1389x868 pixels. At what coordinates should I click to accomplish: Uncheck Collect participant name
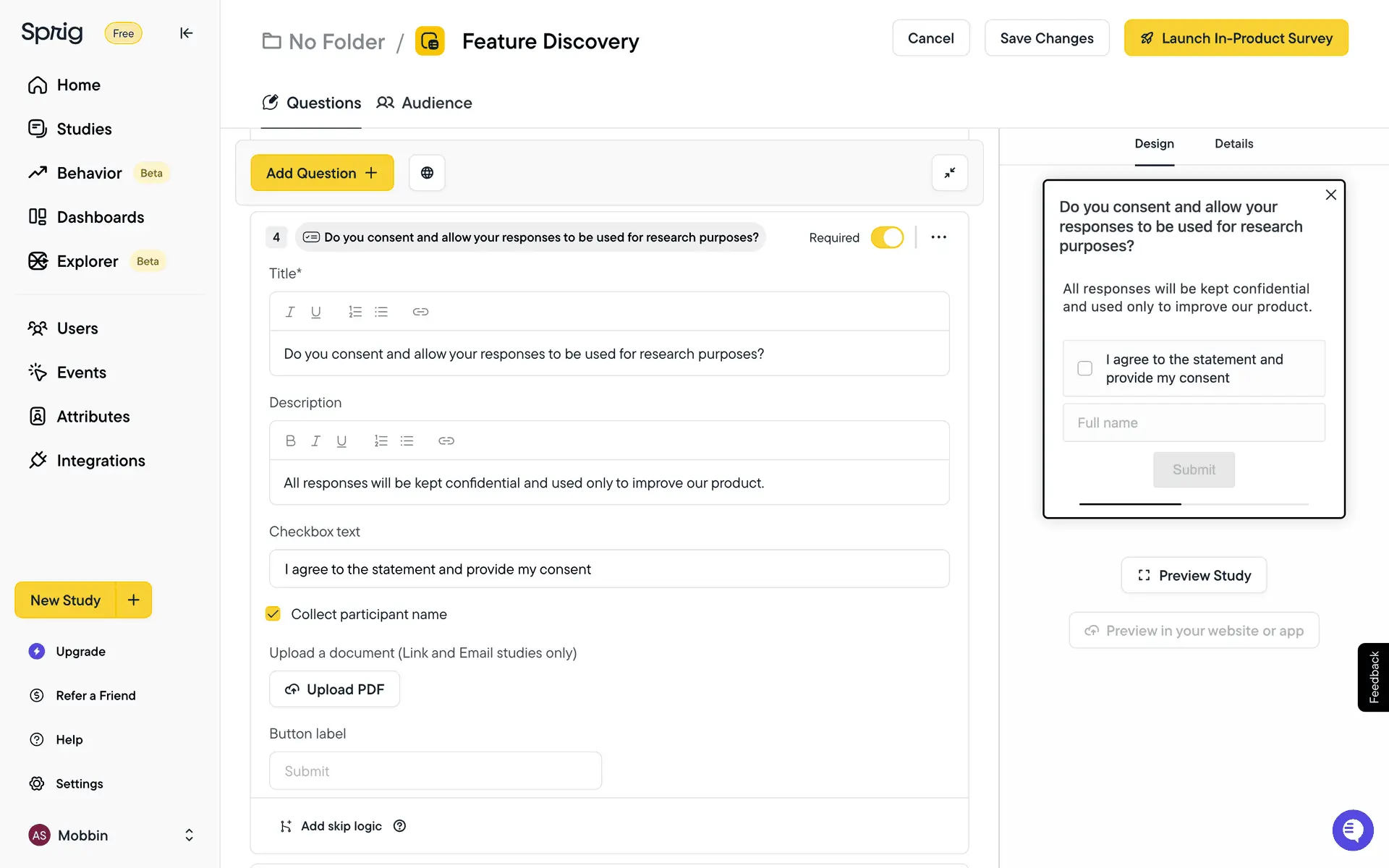click(273, 614)
